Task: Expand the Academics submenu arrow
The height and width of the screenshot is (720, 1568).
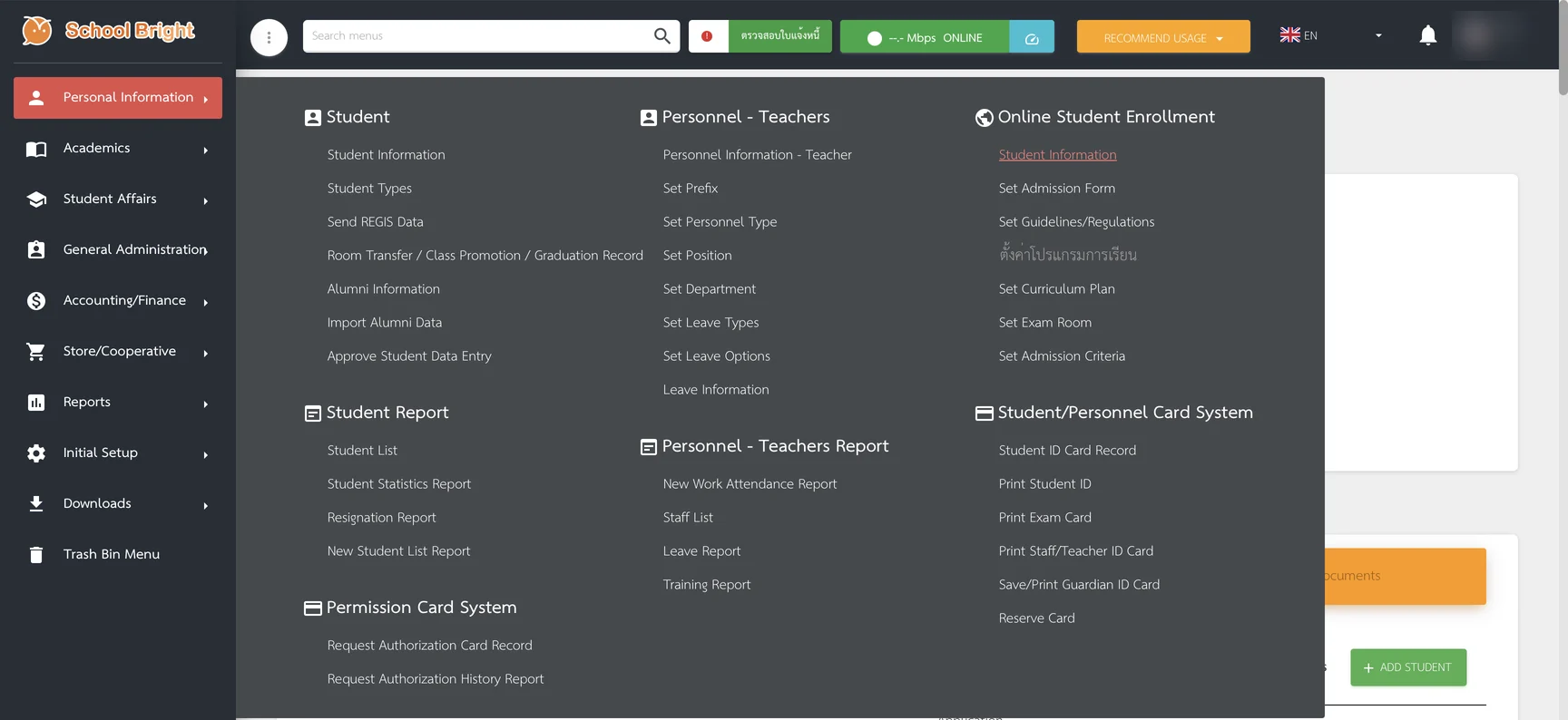Action: 206,151
